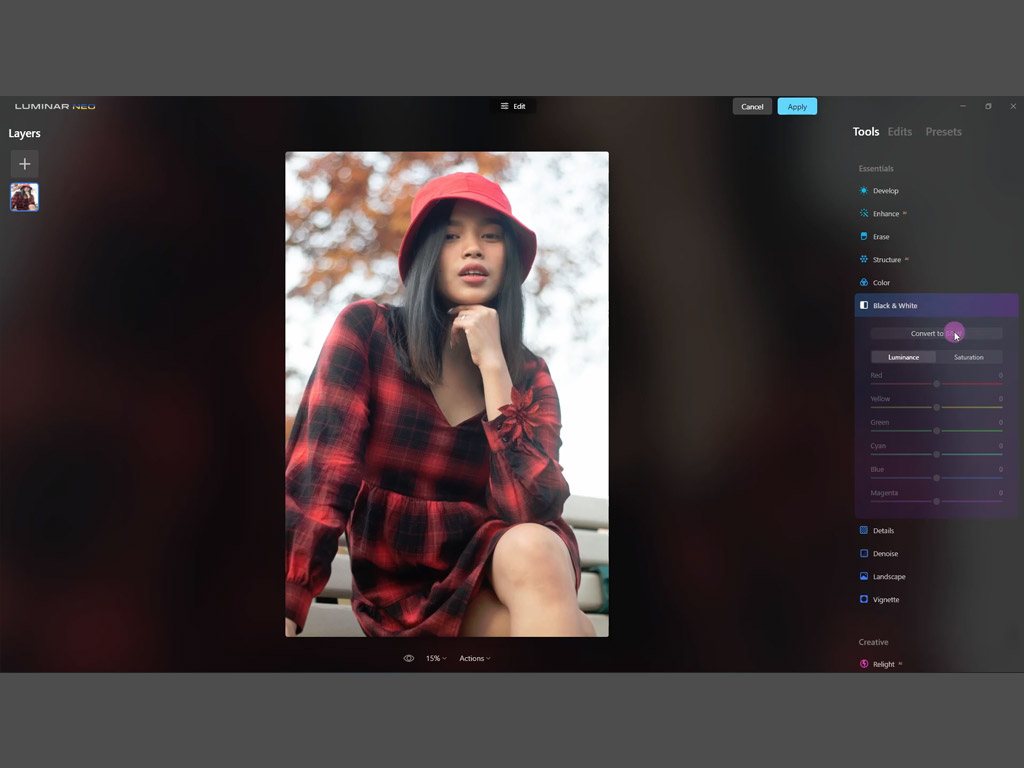Open the Structure AI tool
Screen dimensions: 1024x768
click(x=886, y=260)
